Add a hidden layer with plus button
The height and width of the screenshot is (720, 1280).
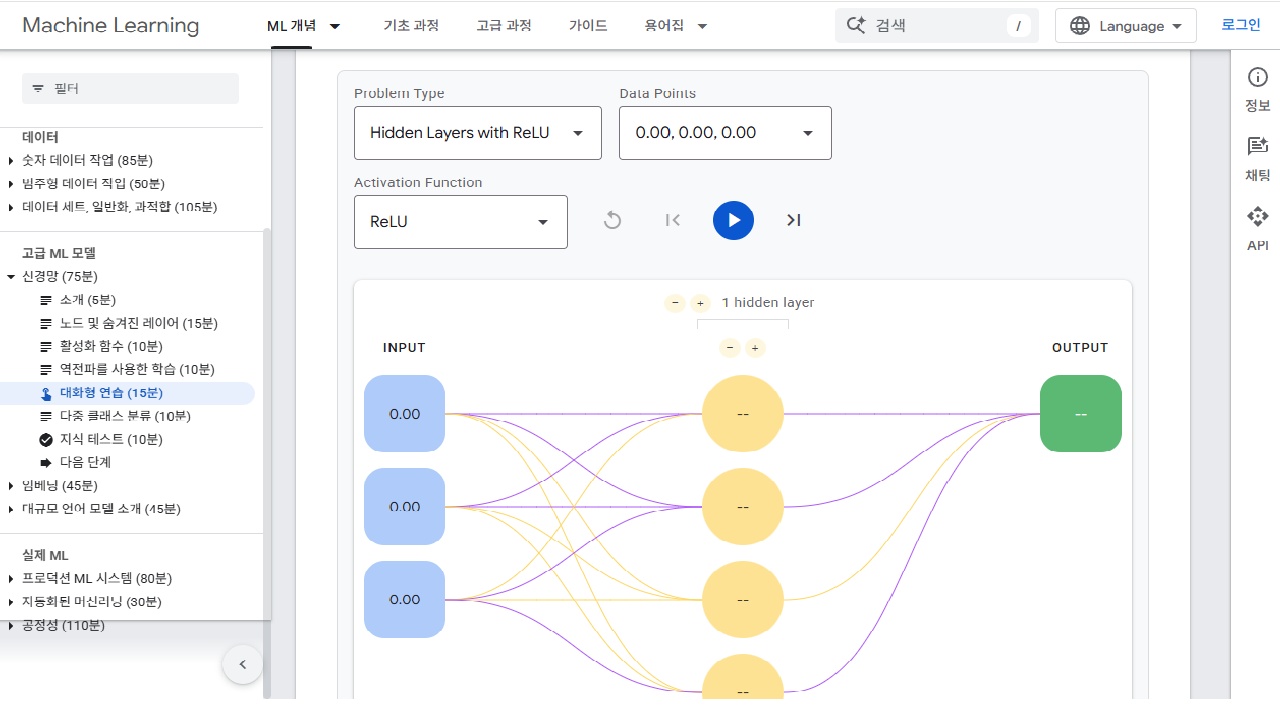coord(700,303)
